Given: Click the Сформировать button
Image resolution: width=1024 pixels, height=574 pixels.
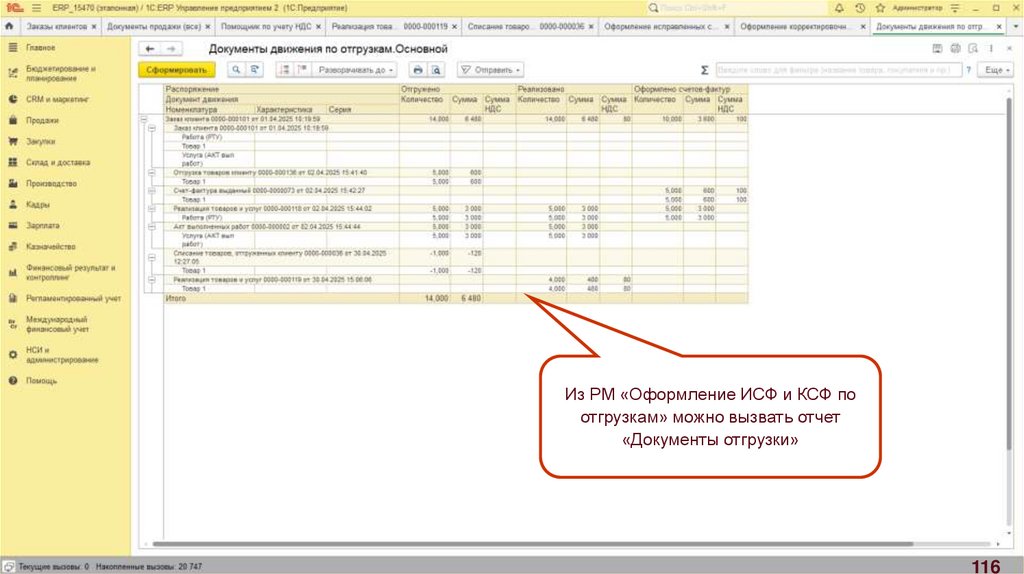Looking at the screenshot, I should click(176, 70).
